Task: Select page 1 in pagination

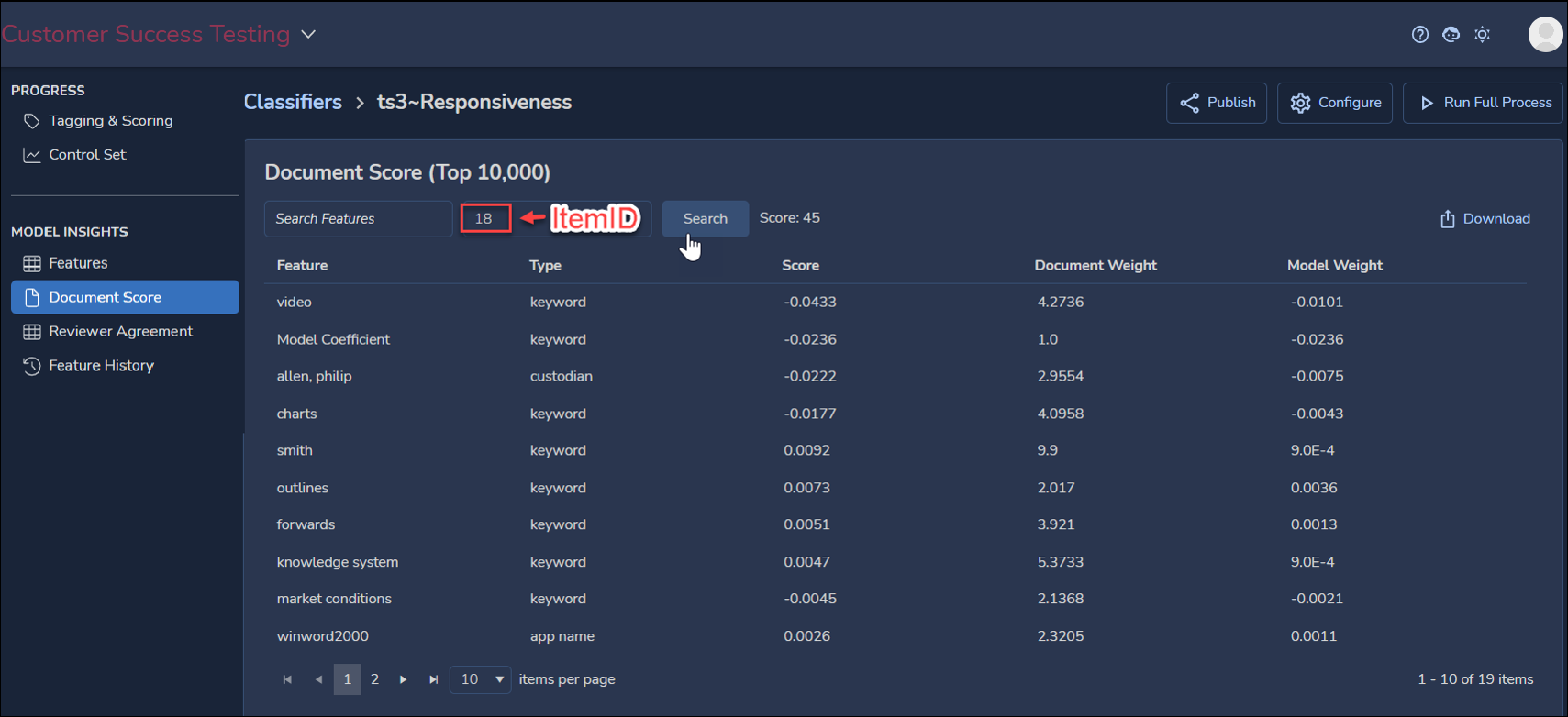Action: 347,679
